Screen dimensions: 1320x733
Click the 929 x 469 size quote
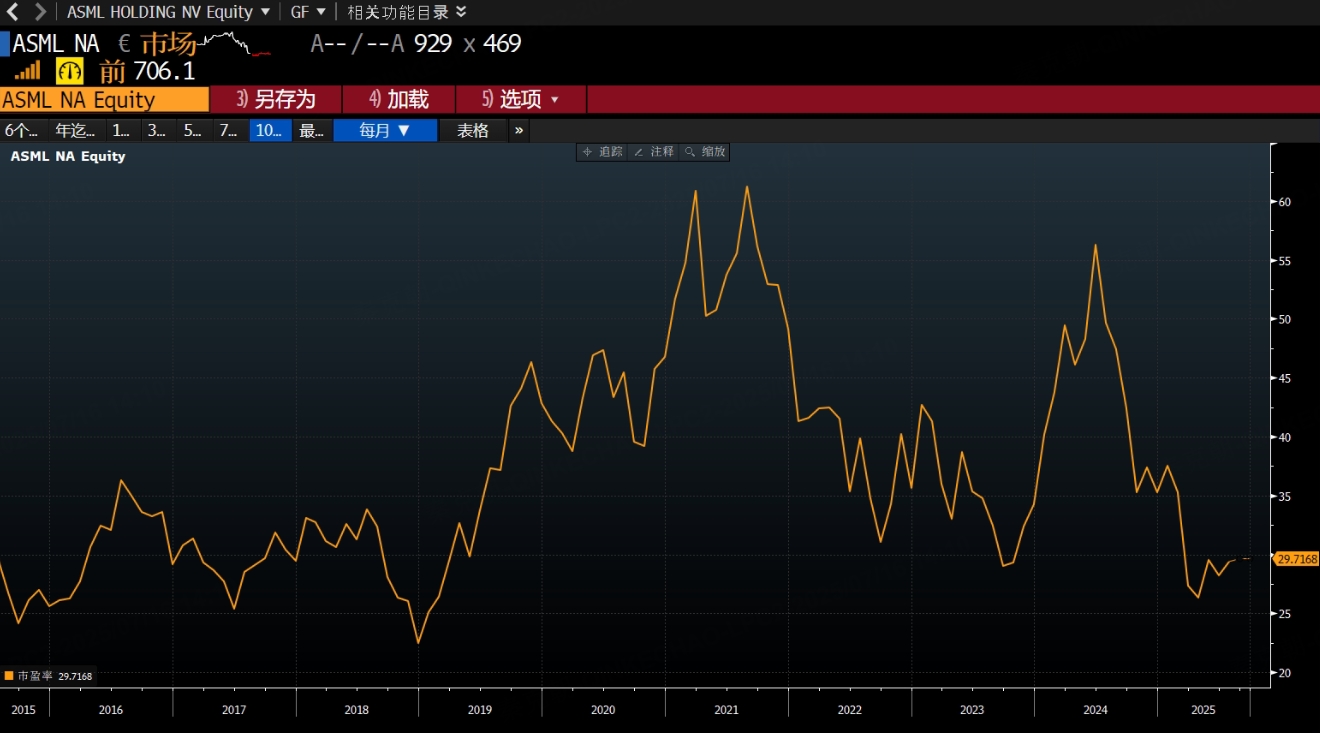(x=468, y=43)
